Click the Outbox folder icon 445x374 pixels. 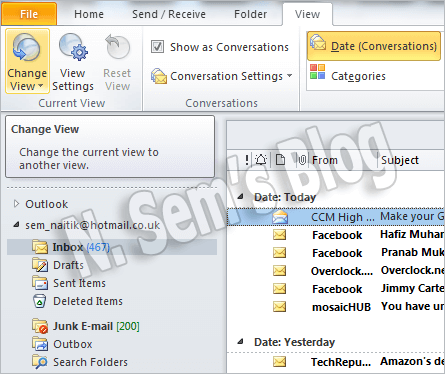(x=40, y=344)
